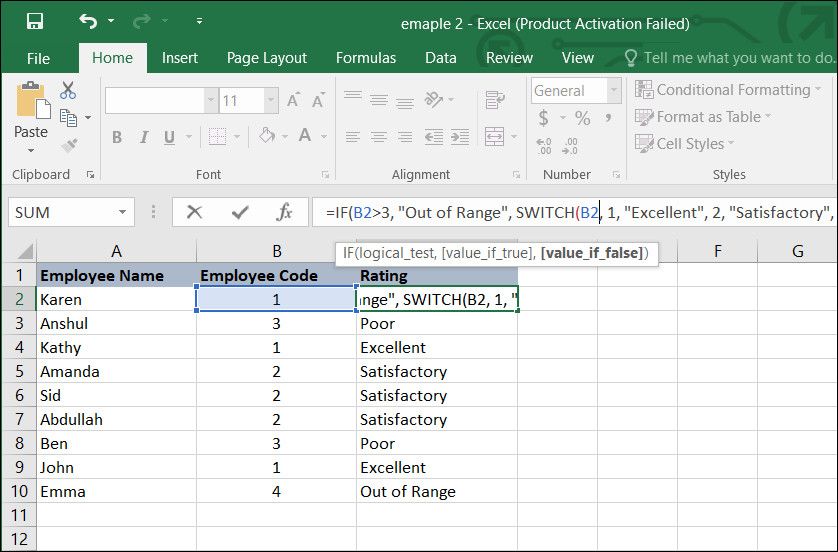Click the Save icon in the title bar
Viewport: 838px width, 552px height.
pos(35,21)
